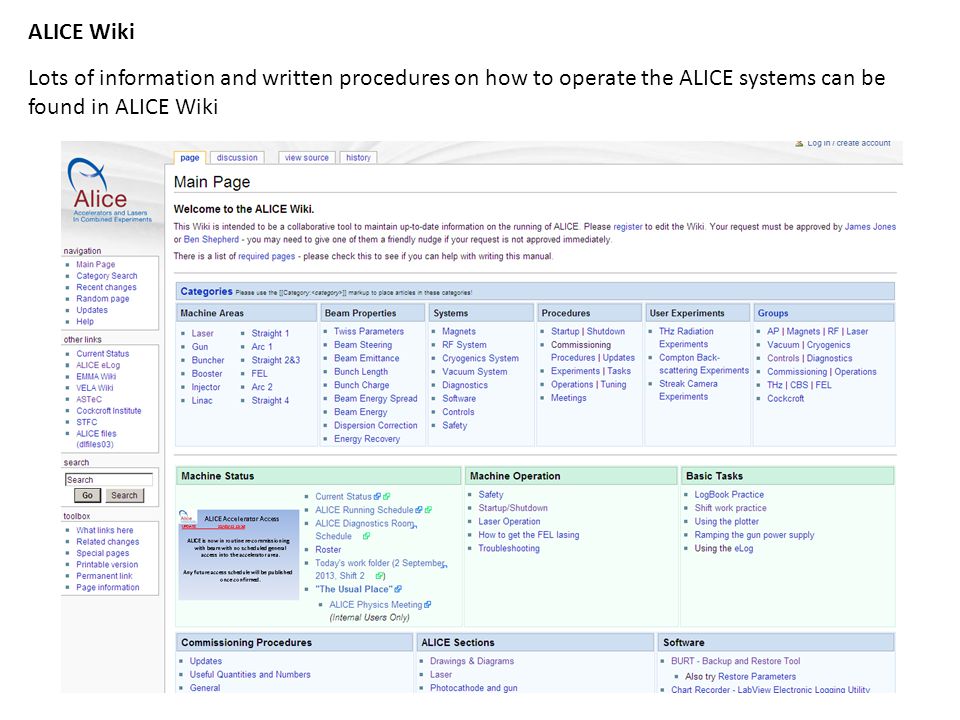Image resolution: width=960 pixels, height=720 pixels.
Task: Open Restore Parameters link
Action: pos(757,677)
